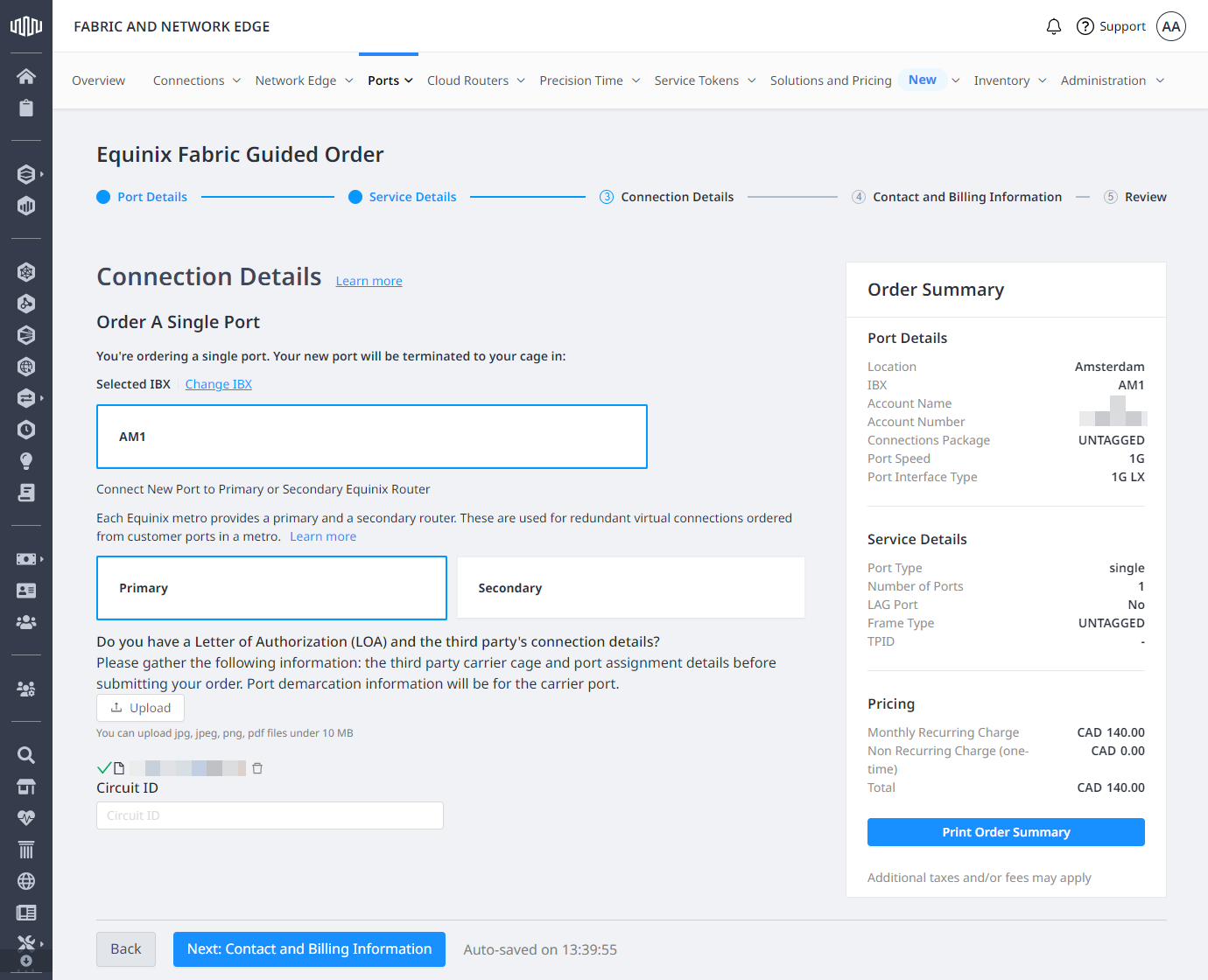Select Contact and Billing Information step
1208x980 pixels.
(x=957, y=197)
